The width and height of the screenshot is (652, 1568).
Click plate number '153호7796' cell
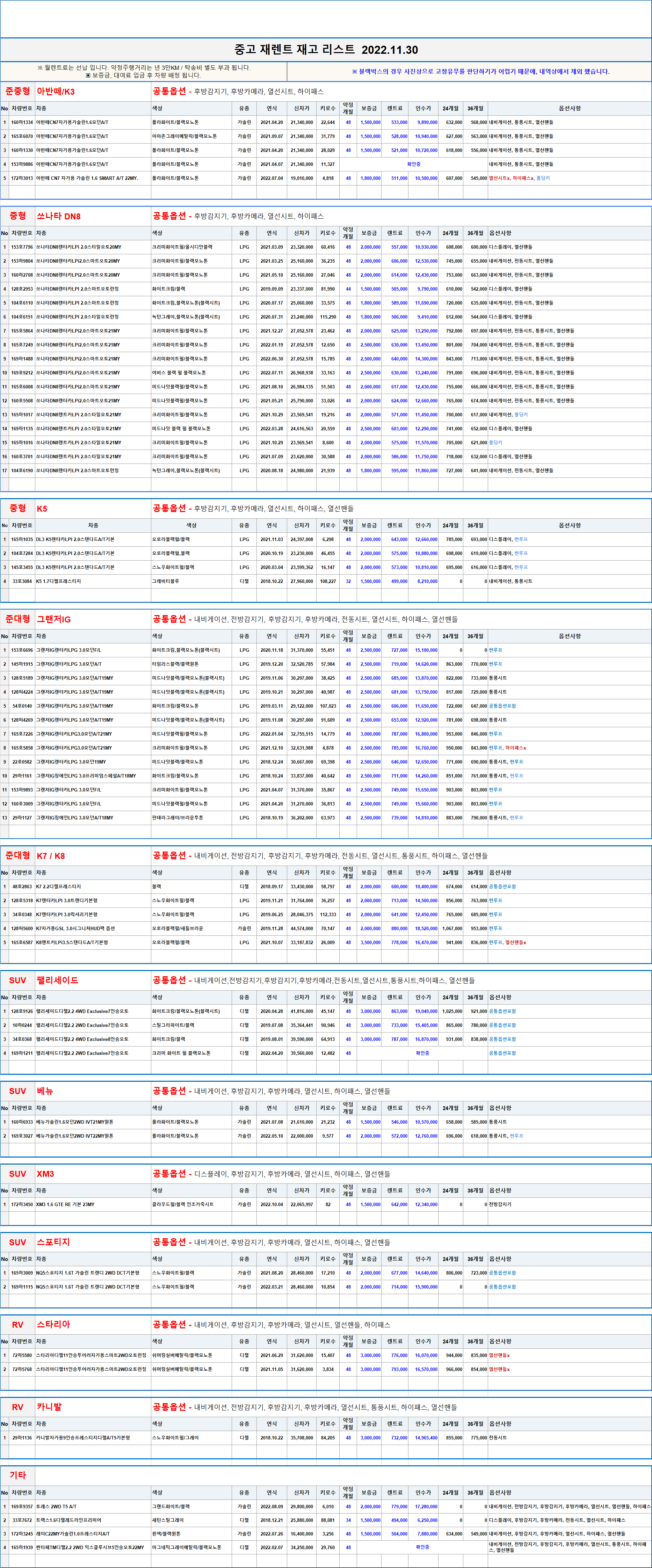coord(22,247)
